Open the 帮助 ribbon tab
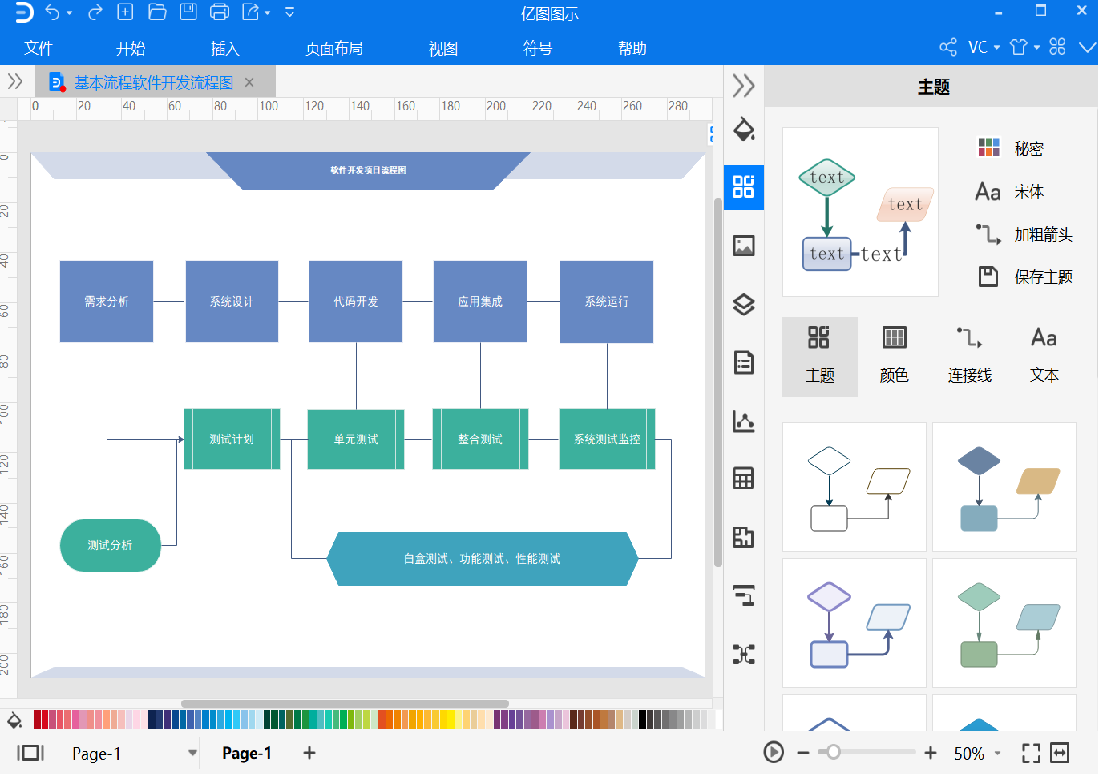1098x774 pixels. (x=632, y=48)
